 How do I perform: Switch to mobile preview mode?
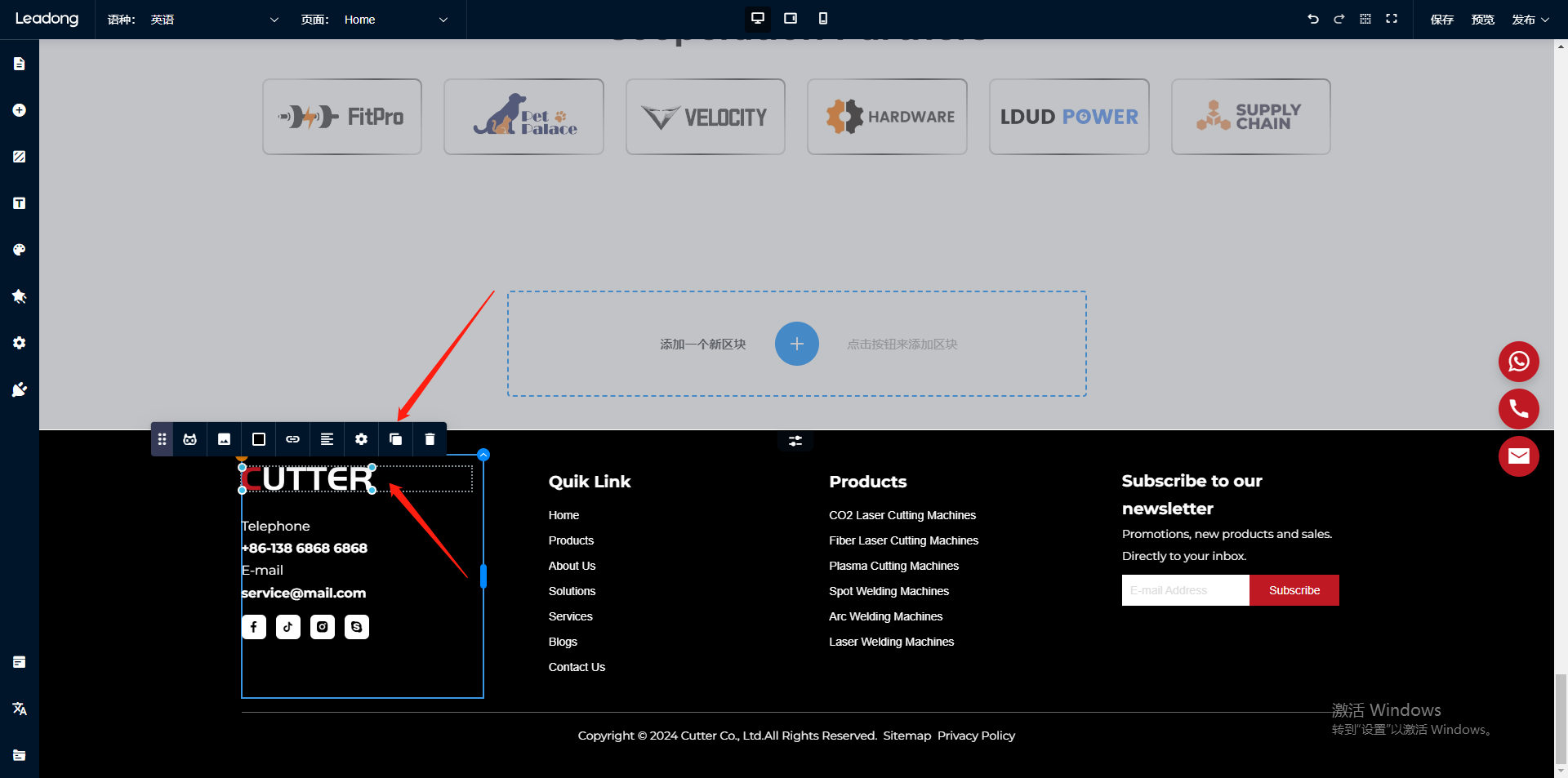822,19
